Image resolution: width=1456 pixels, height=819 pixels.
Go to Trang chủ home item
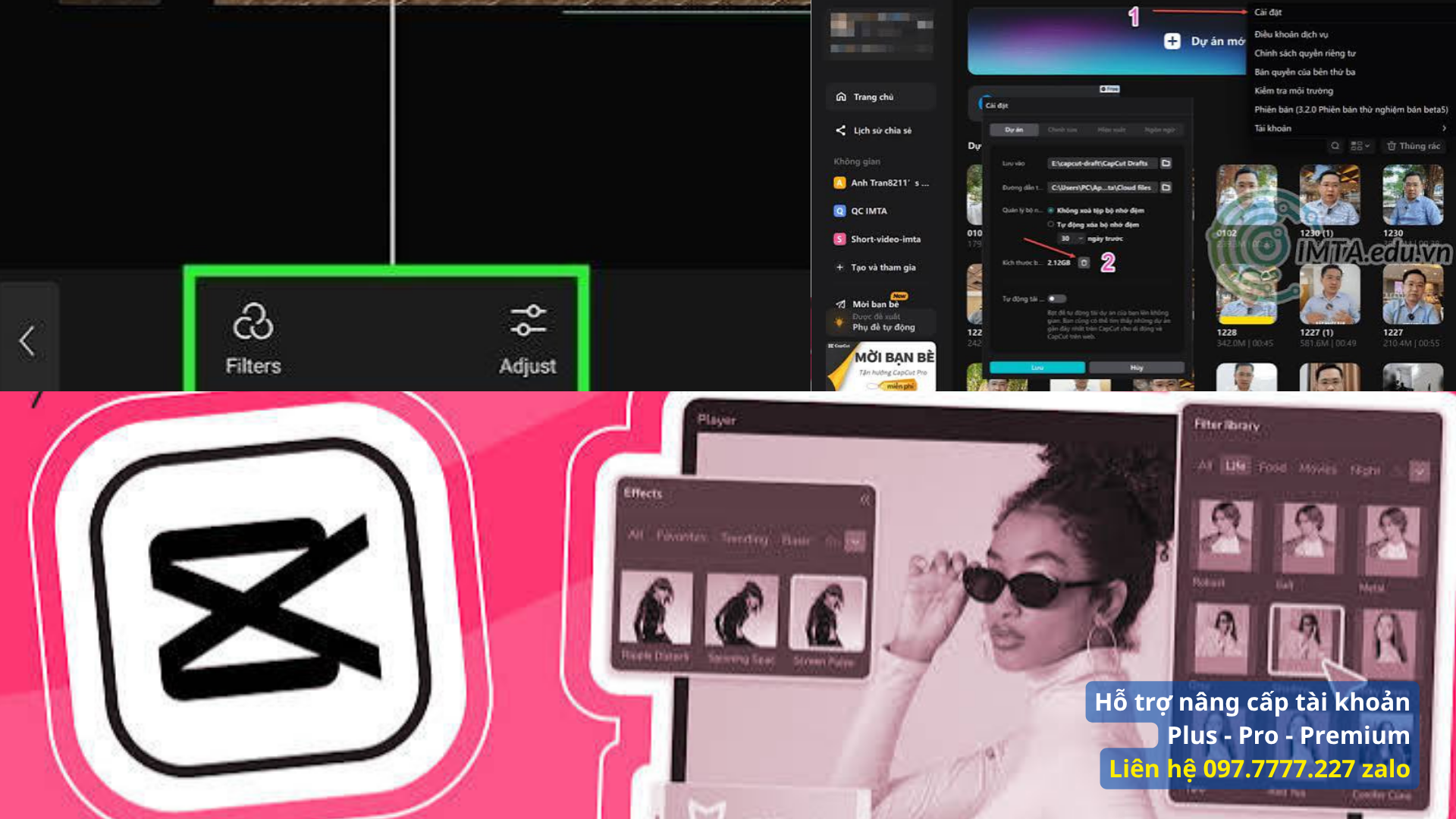(880, 97)
